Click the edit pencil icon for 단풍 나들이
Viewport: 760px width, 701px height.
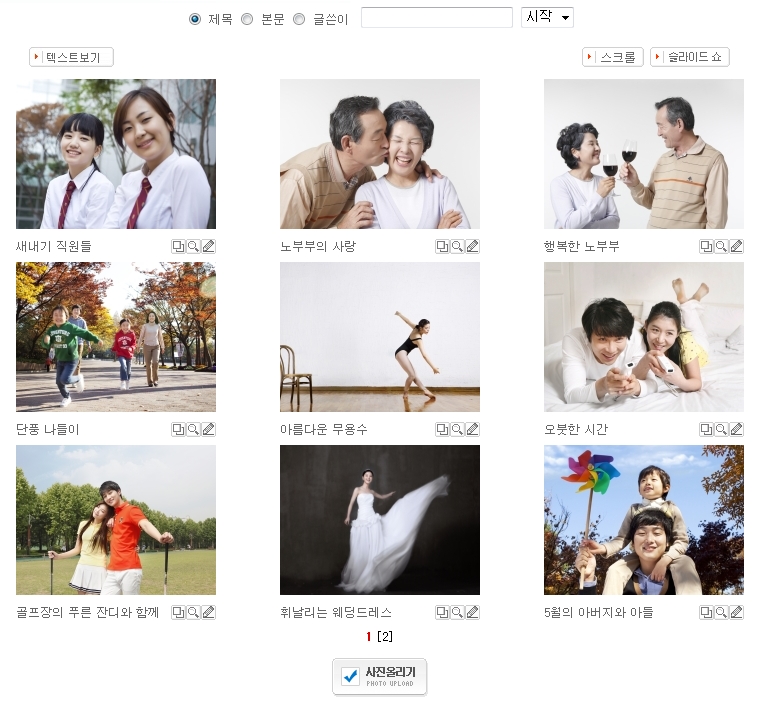209,429
